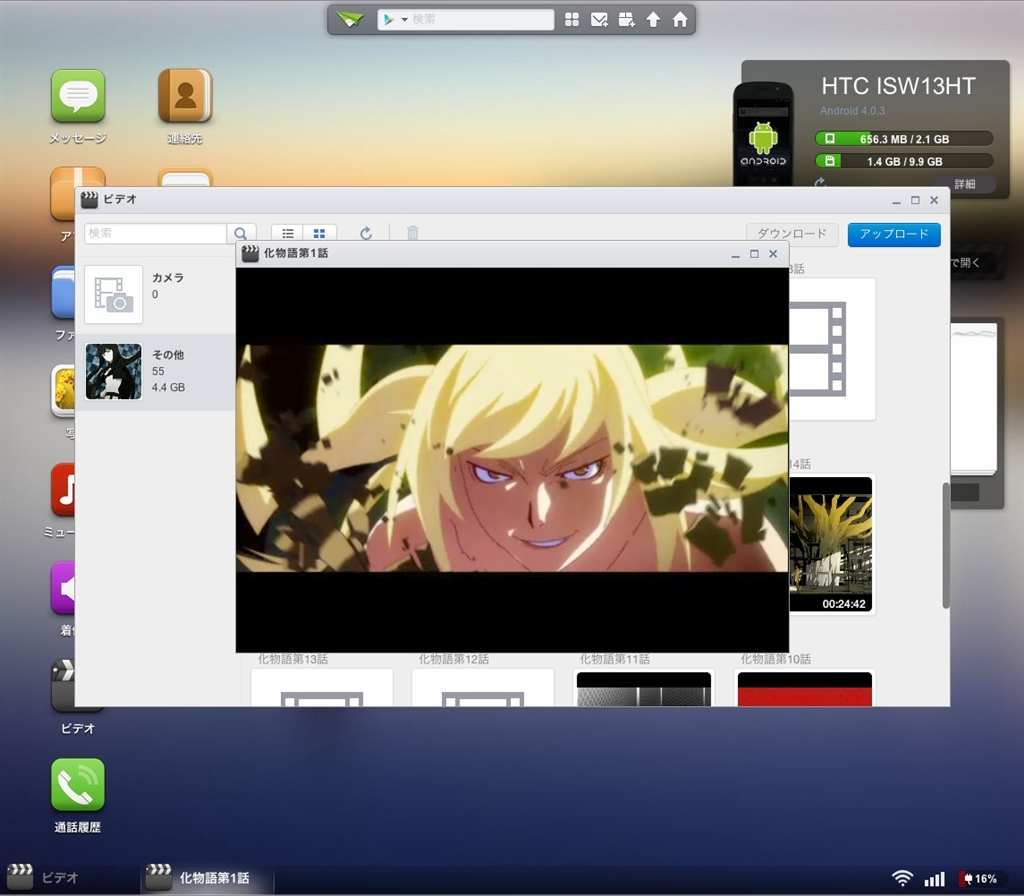1024x896 pixels.
Task: Maximize the 化物語第1話 player window
Action: point(754,253)
